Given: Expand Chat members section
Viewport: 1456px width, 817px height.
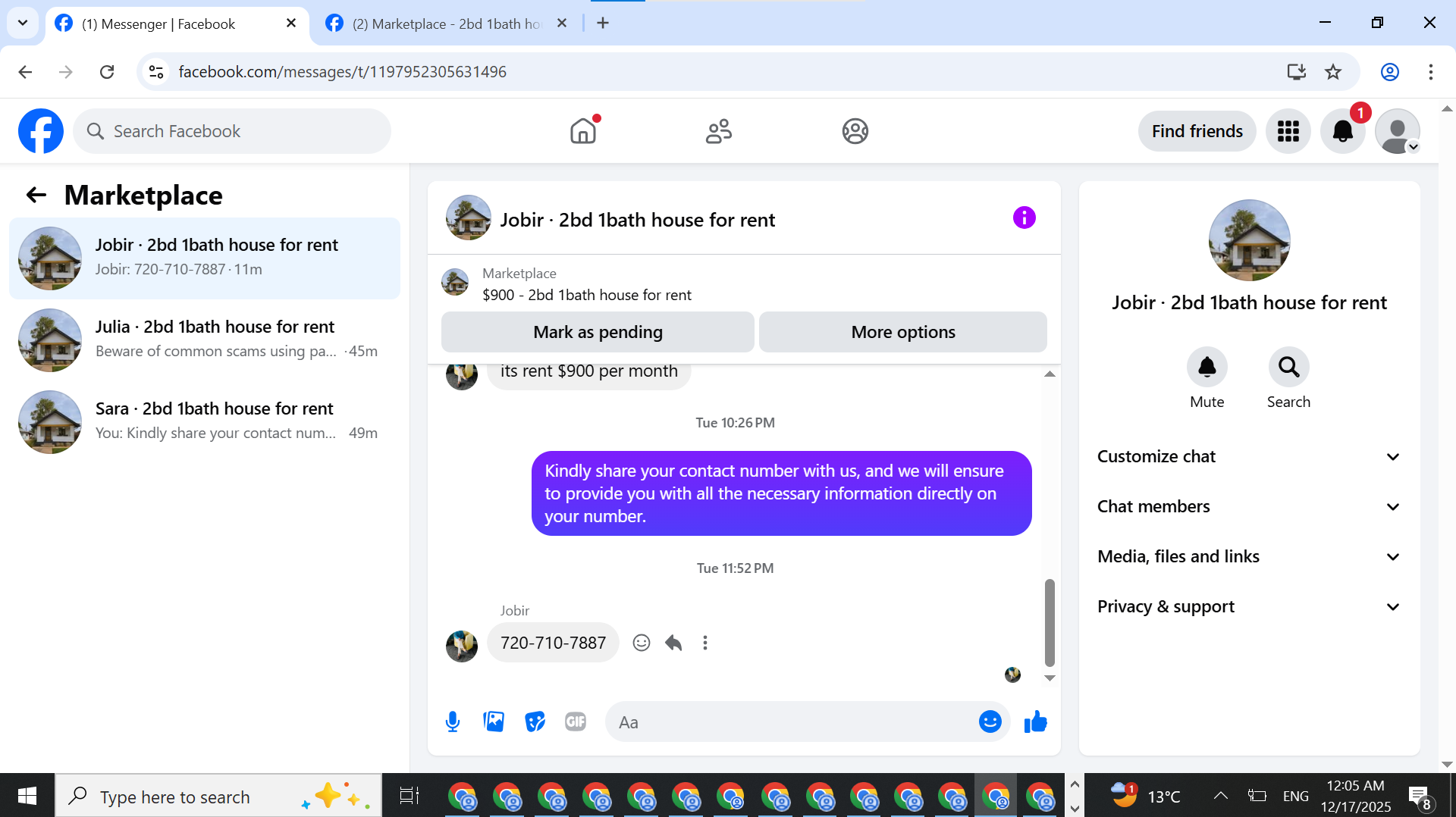Looking at the screenshot, I should 1249,507.
